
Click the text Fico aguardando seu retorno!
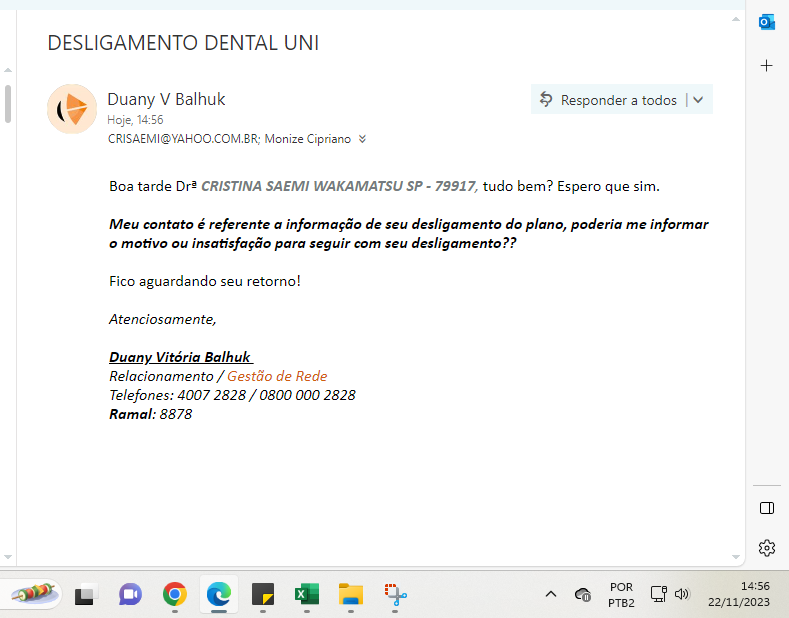(205, 281)
